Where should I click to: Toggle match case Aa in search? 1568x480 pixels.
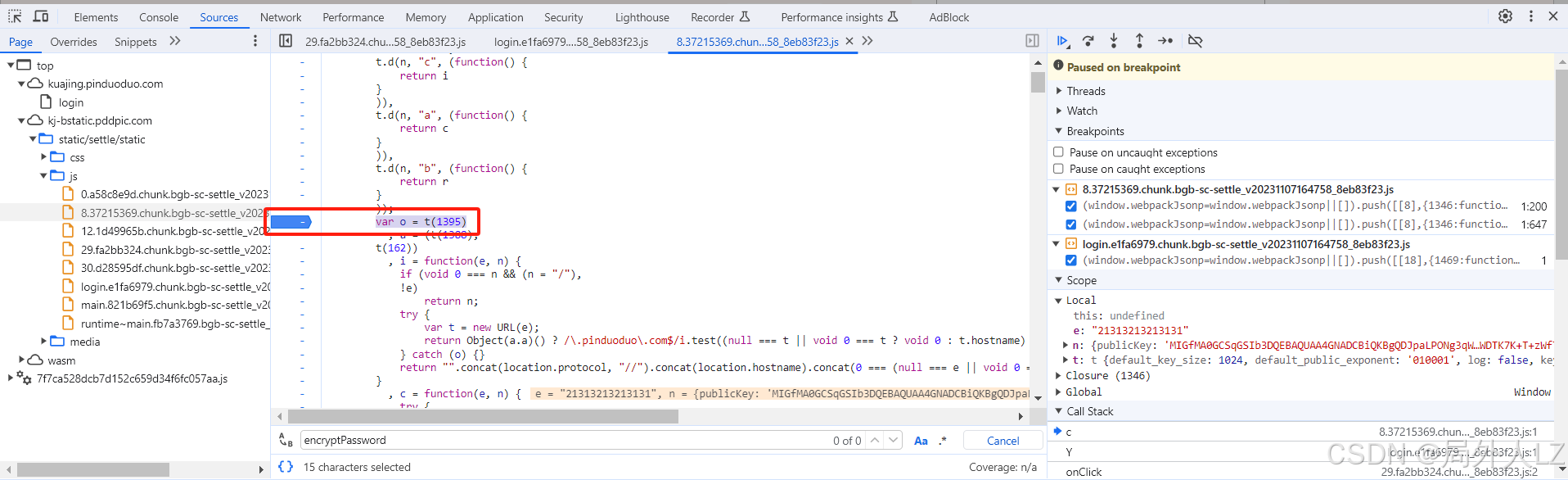pos(921,441)
